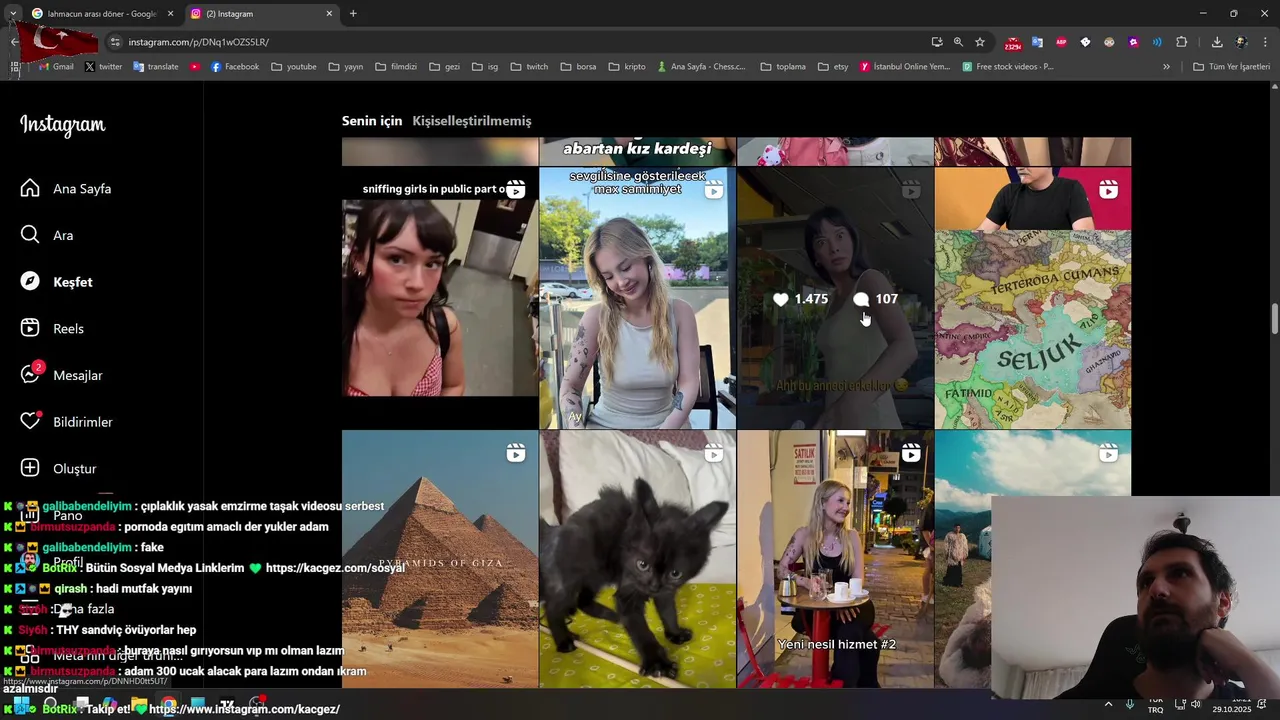
Task: Click reel icon on black kitten thumbnail
Action: pos(713,454)
